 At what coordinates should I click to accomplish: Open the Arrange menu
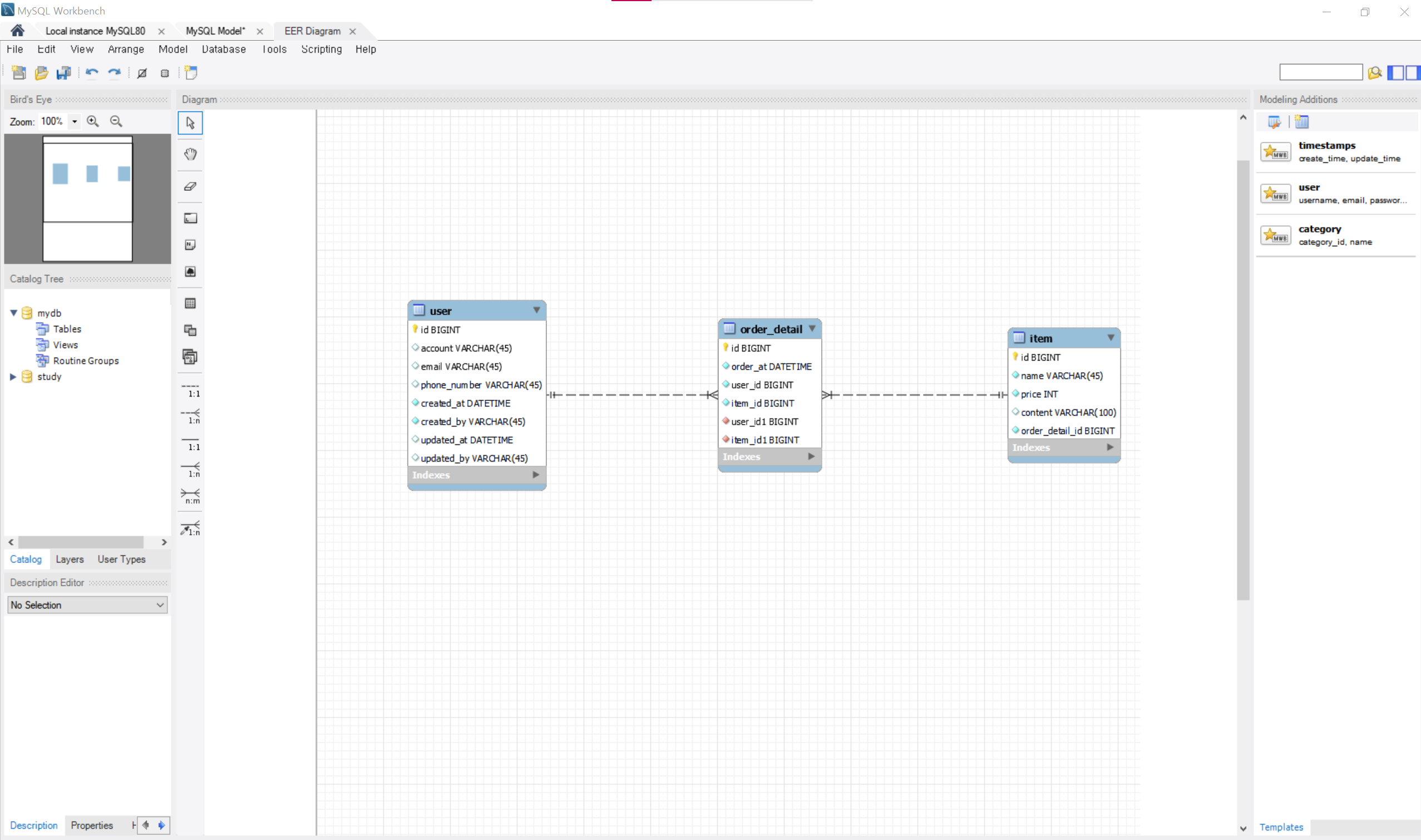pyautogui.click(x=126, y=50)
